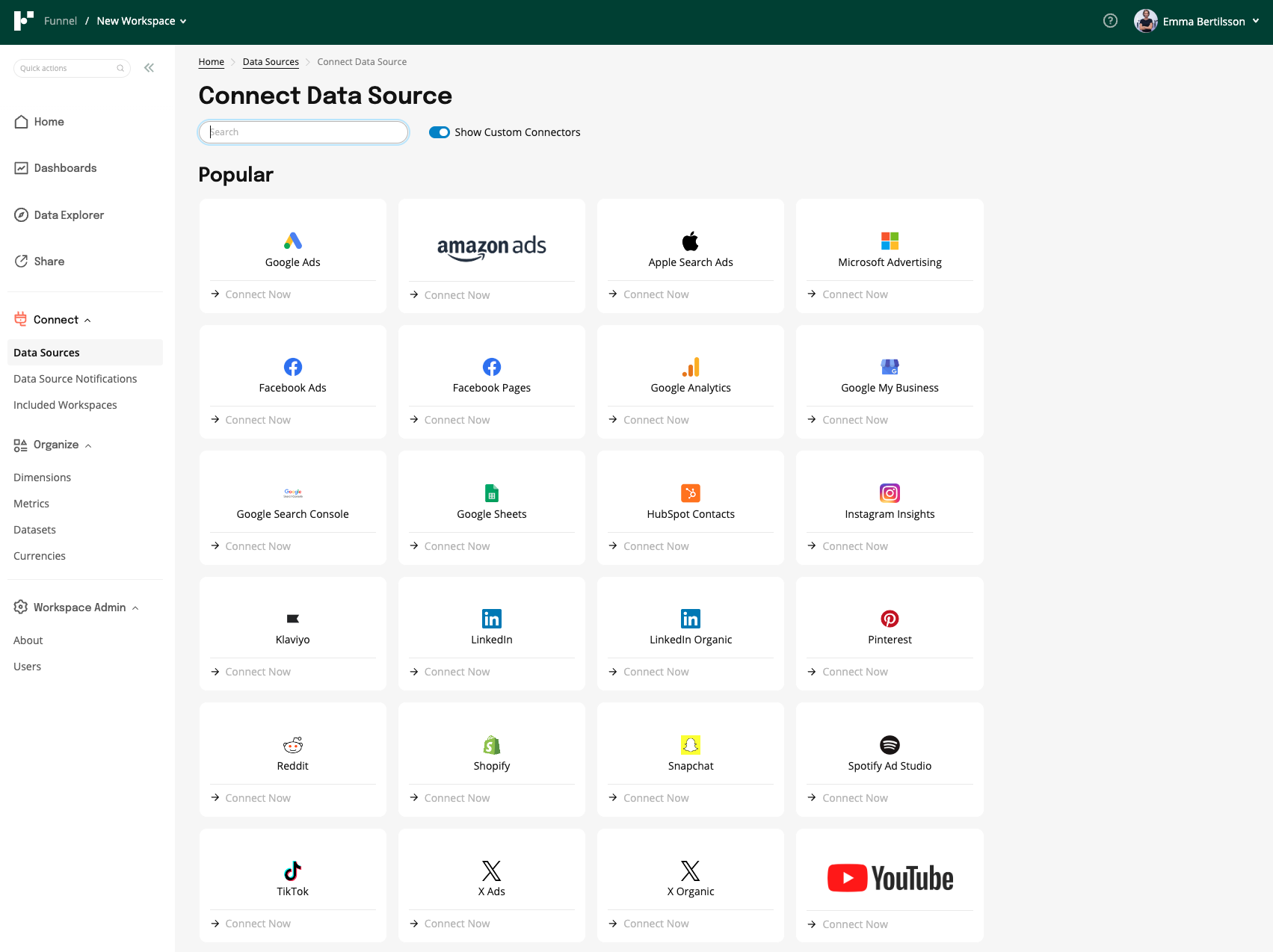Viewport: 1273px width, 952px height.
Task: Click the Google My Business logo
Action: 890,367
